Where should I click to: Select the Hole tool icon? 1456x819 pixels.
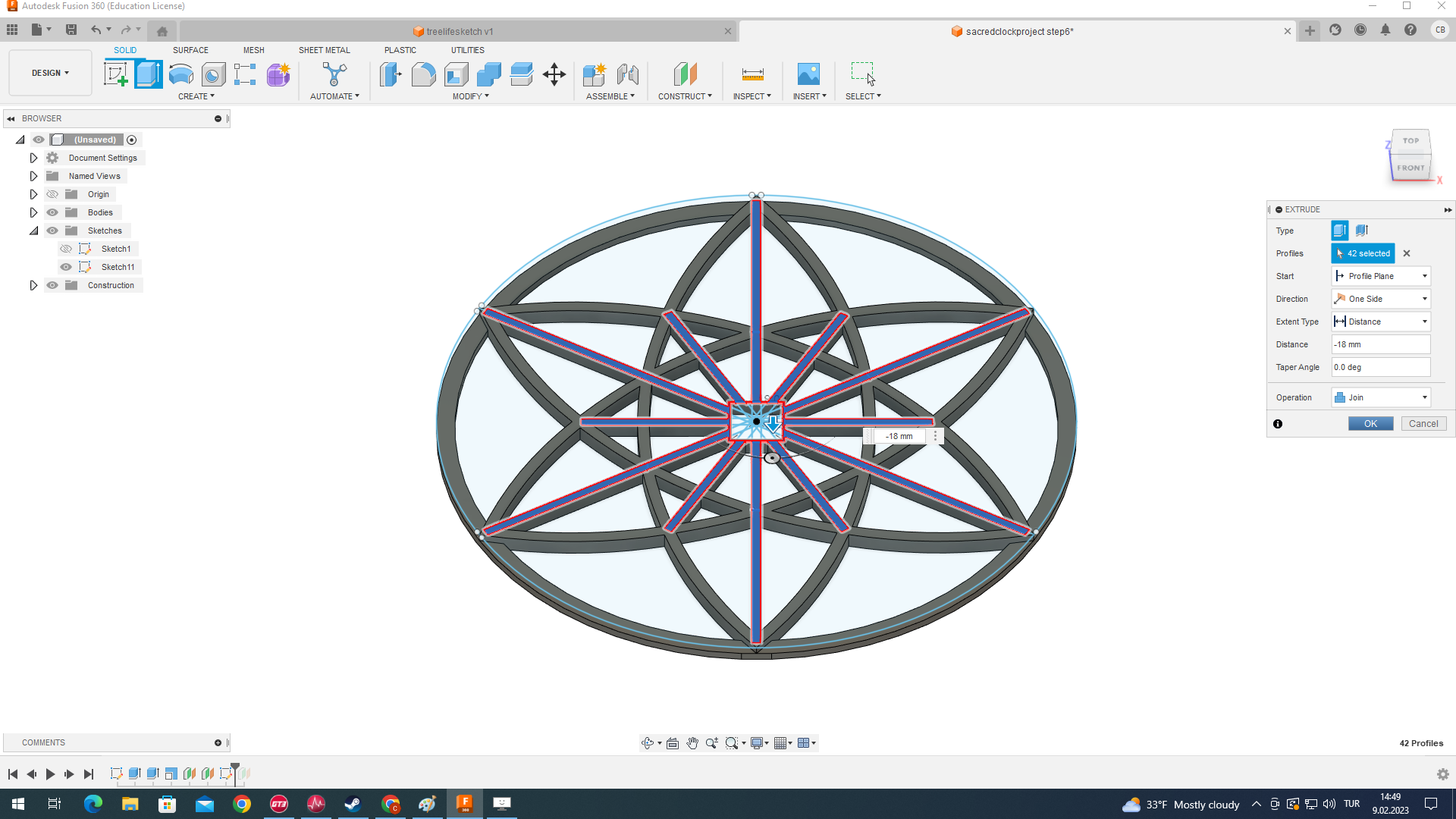(213, 74)
